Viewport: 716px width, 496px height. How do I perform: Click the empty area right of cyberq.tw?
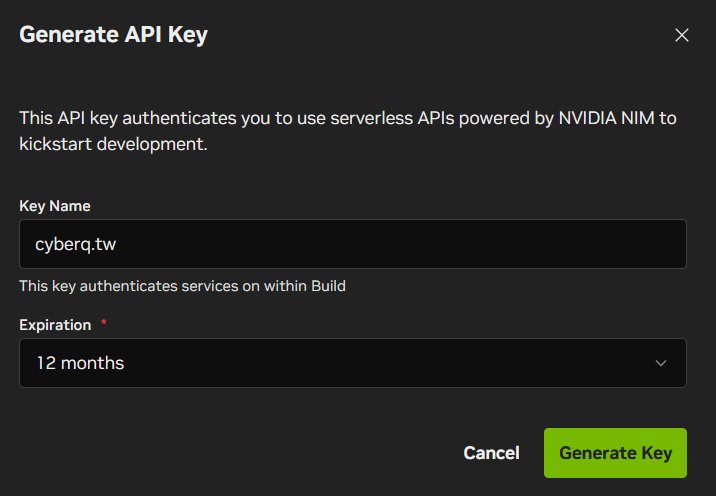tap(400, 244)
